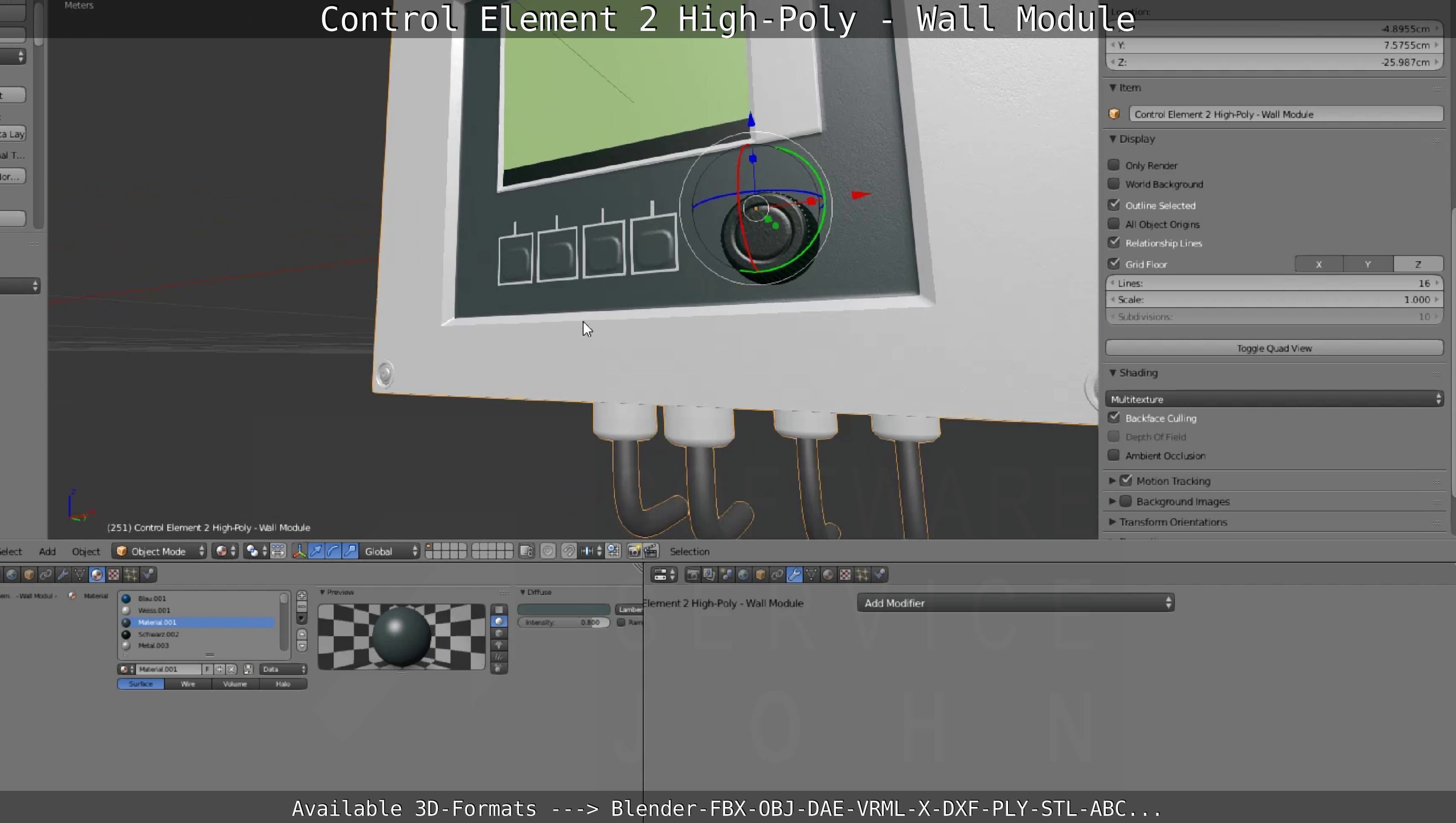
Task: Open Texture tab in left properties editor
Action: point(113,575)
